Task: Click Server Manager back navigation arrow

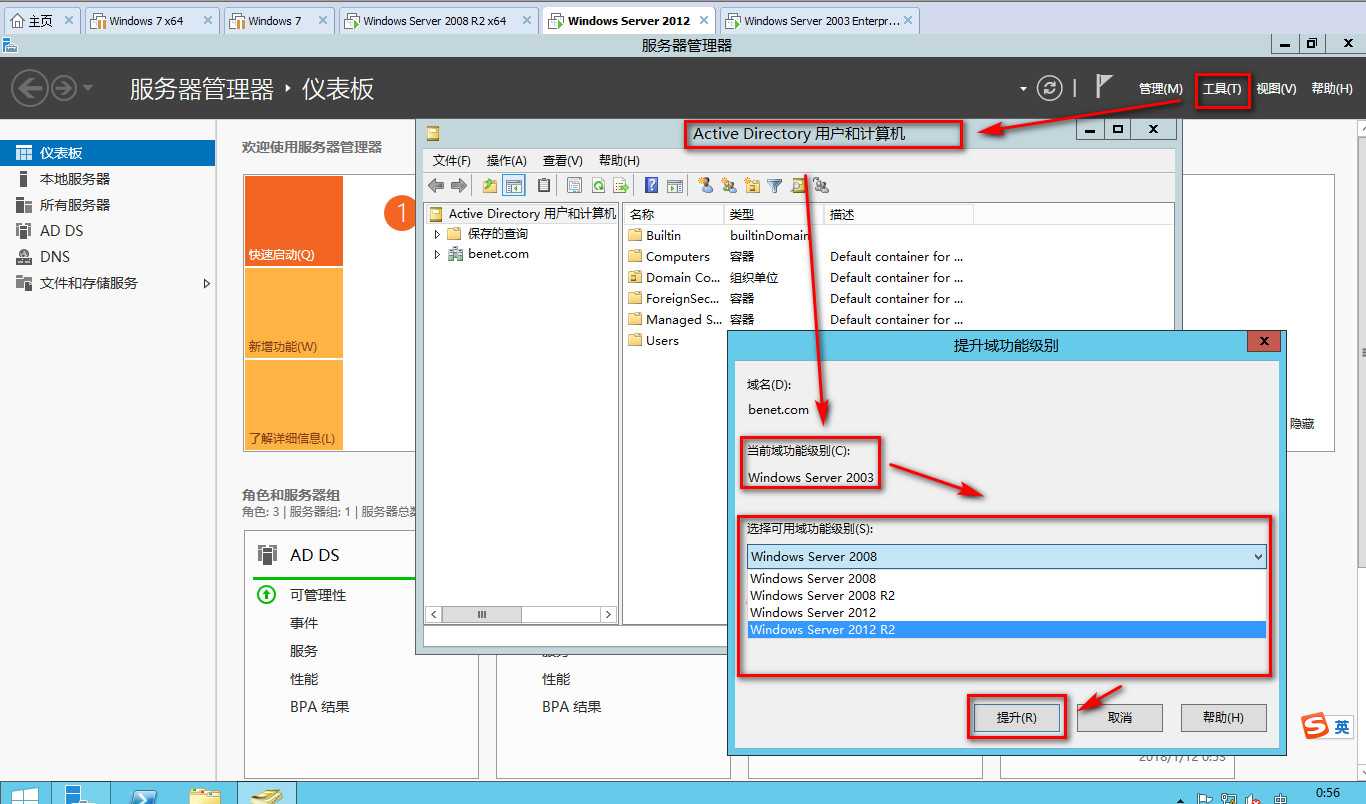Action: pos(30,88)
